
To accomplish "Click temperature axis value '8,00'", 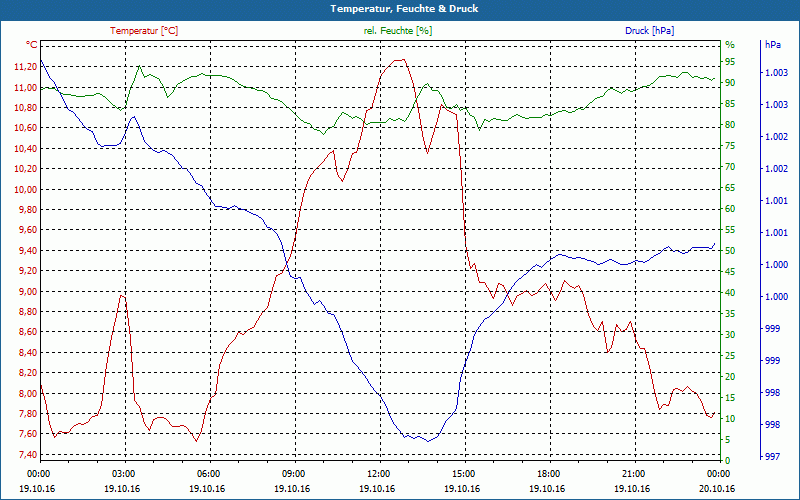I will click(28, 393).
